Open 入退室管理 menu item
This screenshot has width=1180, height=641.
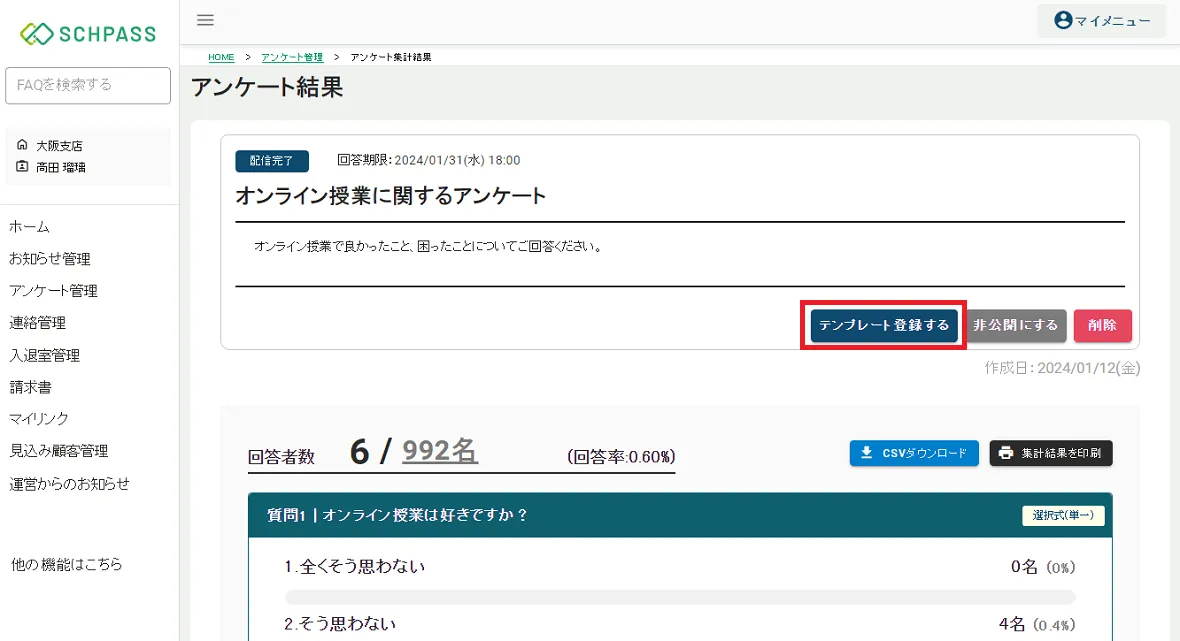tap(44, 355)
